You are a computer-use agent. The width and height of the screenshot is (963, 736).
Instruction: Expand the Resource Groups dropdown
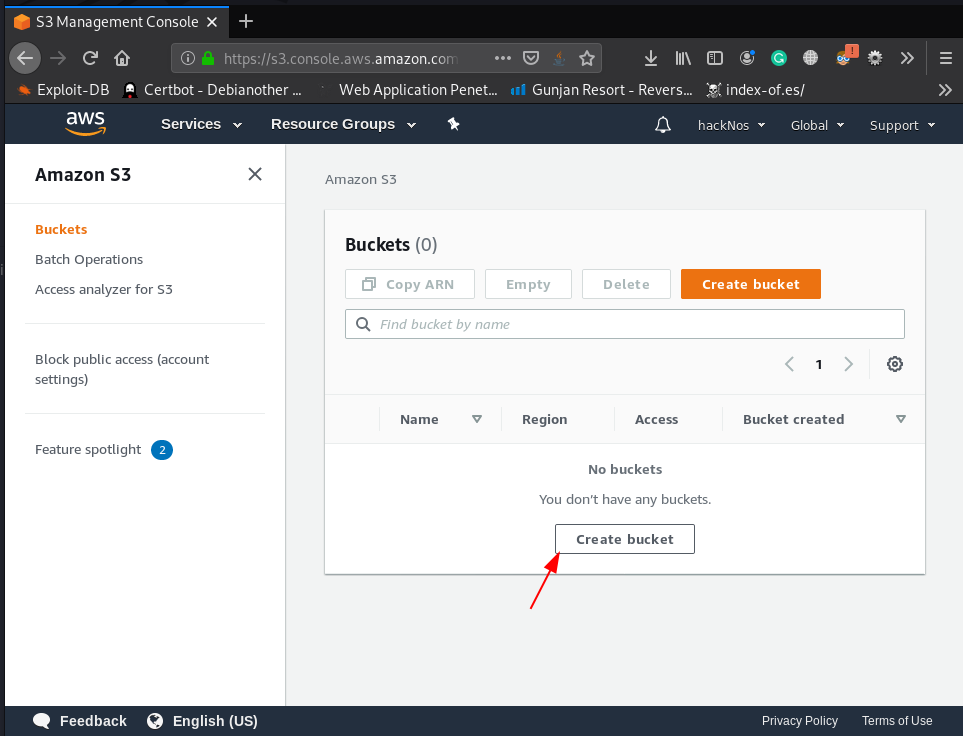[343, 124]
